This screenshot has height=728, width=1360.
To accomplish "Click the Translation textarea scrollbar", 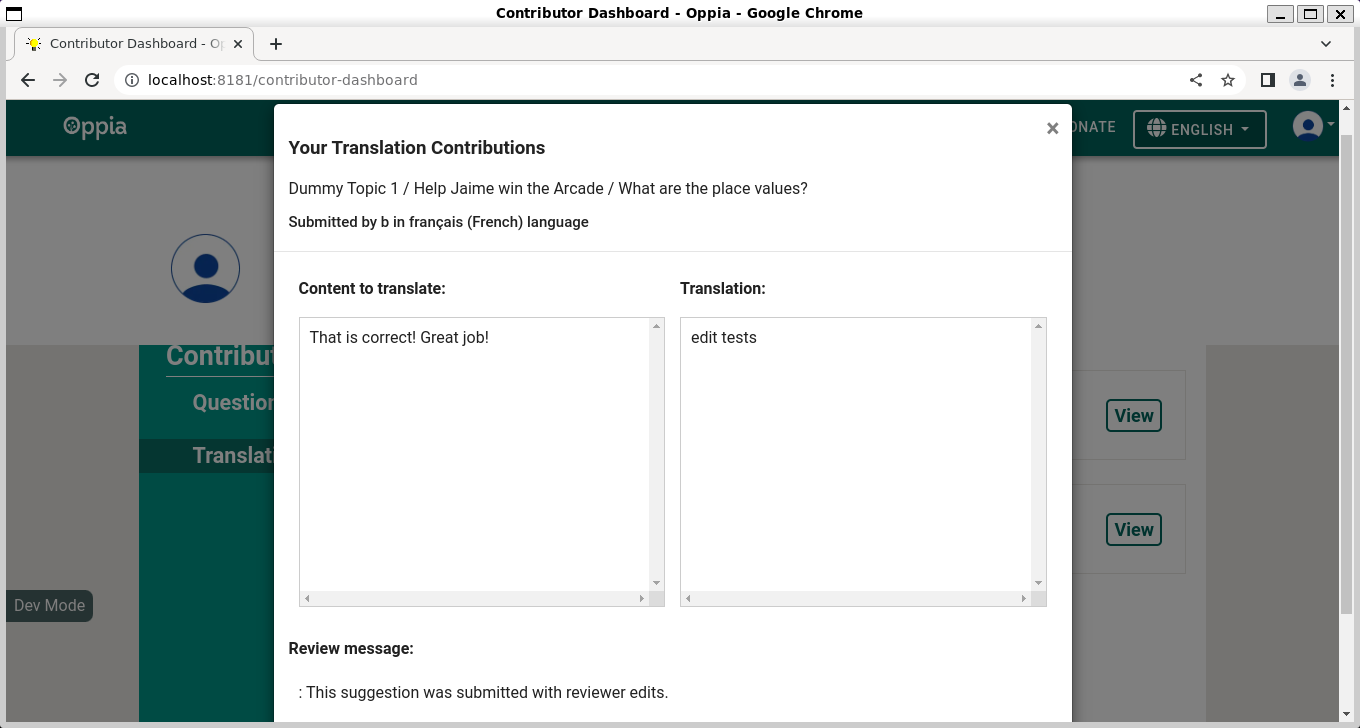I will coord(1038,455).
